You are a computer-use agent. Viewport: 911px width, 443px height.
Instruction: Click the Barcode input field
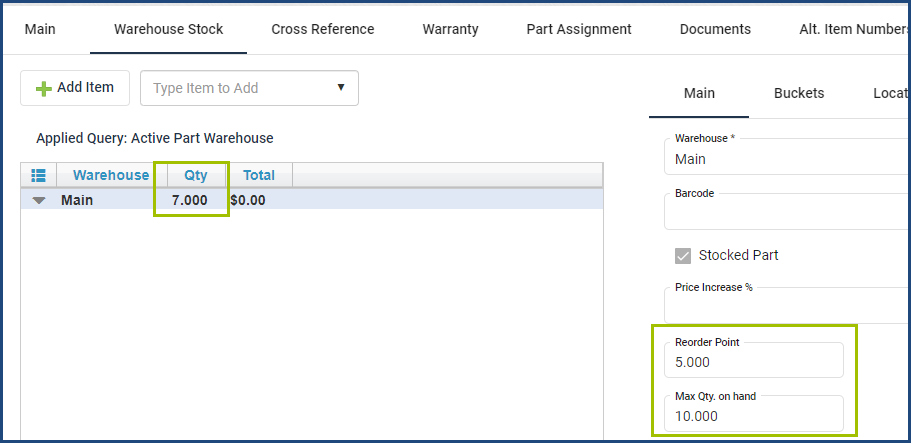tap(787, 211)
